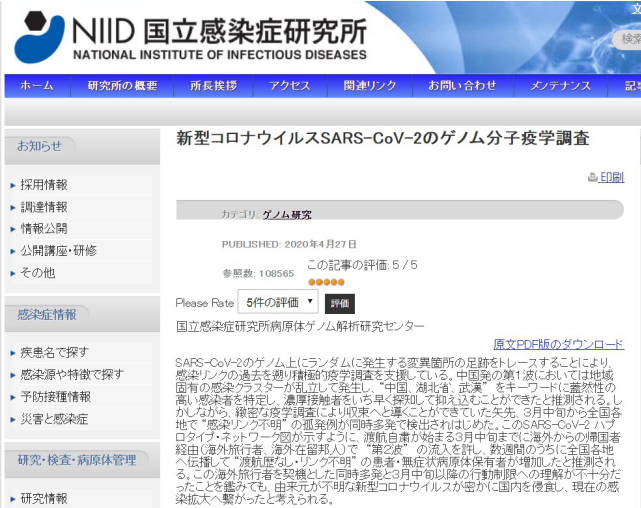Click the orange rating stars

coord(325,281)
